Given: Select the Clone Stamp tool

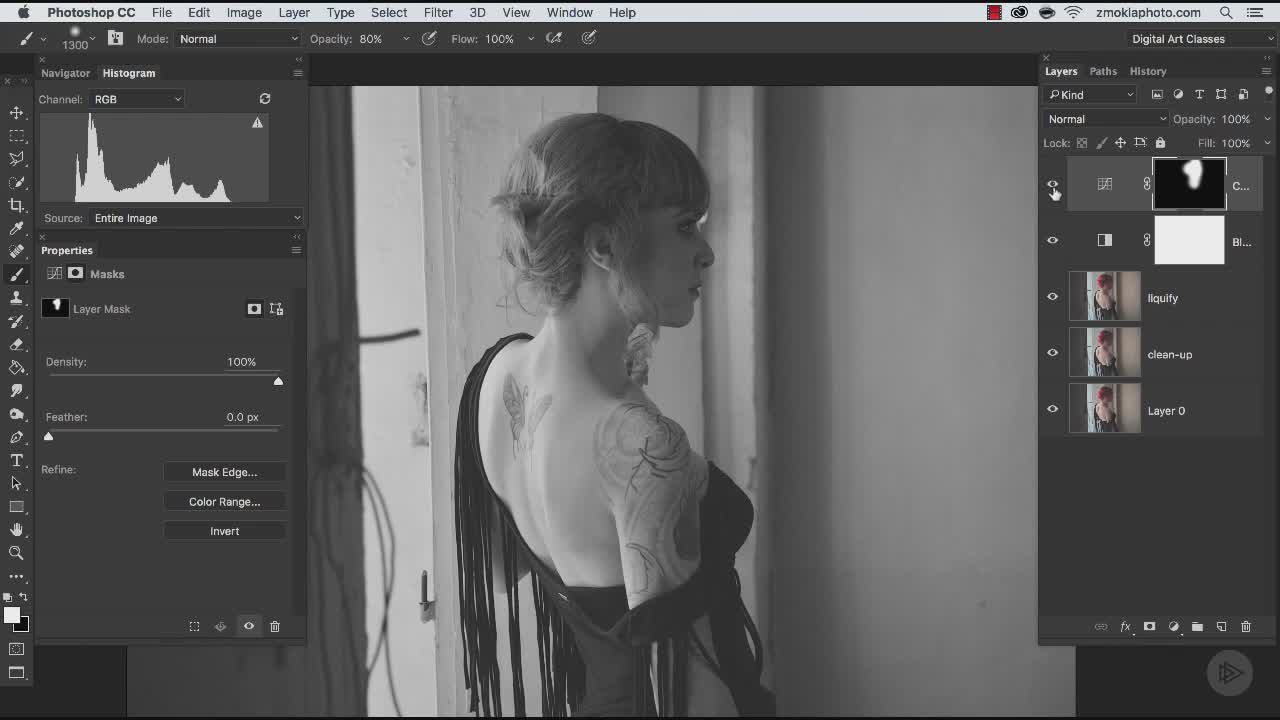Looking at the screenshot, I should (x=17, y=298).
